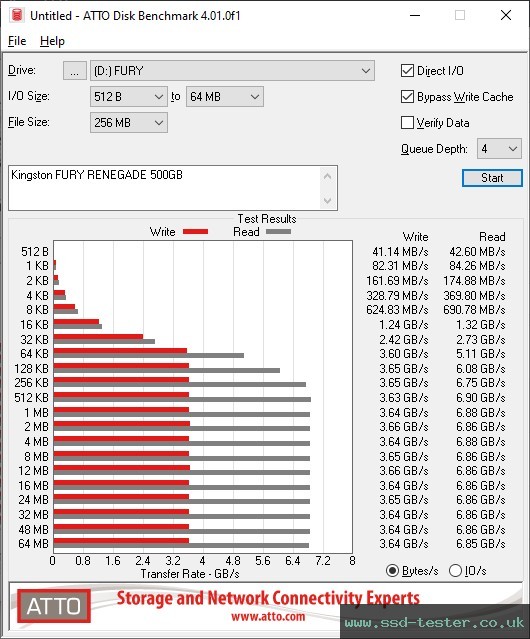Click the Start benchmark button

click(492, 178)
